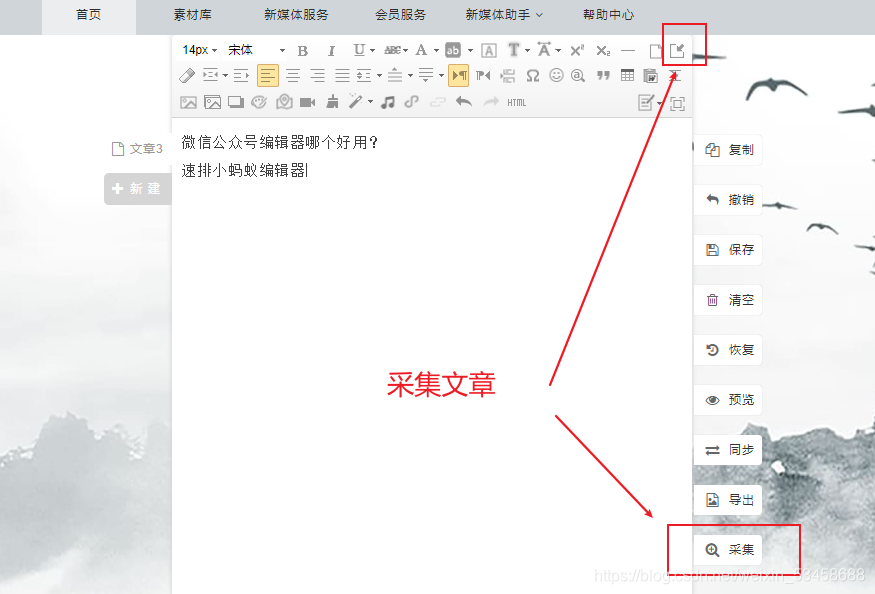Toggle right-to-left text direction
Image resolution: width=875 pixels, height=594 pixels.
click(483, 75)
